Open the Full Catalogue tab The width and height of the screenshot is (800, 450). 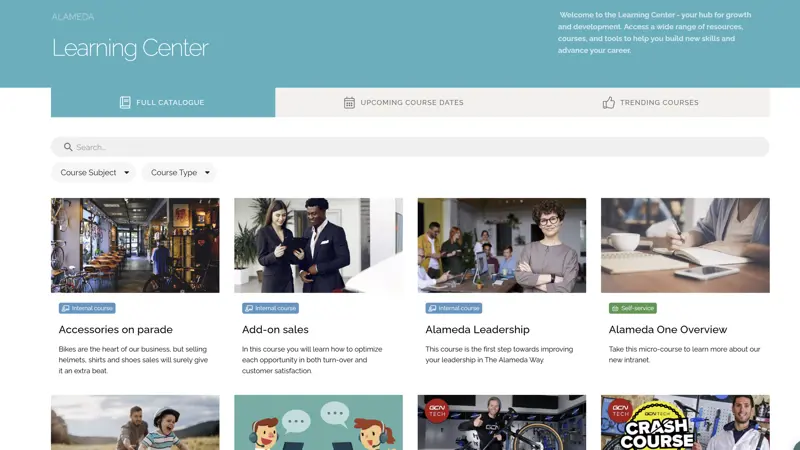(163, 102)
